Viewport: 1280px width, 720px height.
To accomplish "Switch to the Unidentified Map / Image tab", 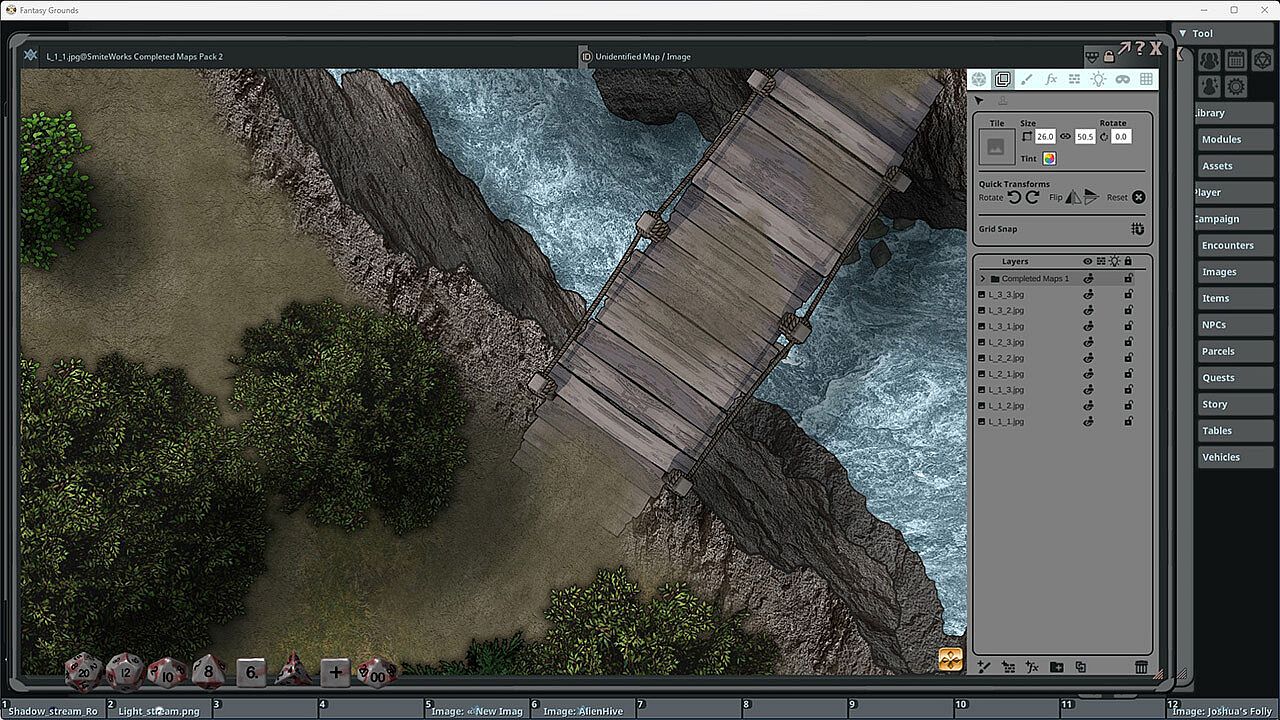I will (642, 57).
